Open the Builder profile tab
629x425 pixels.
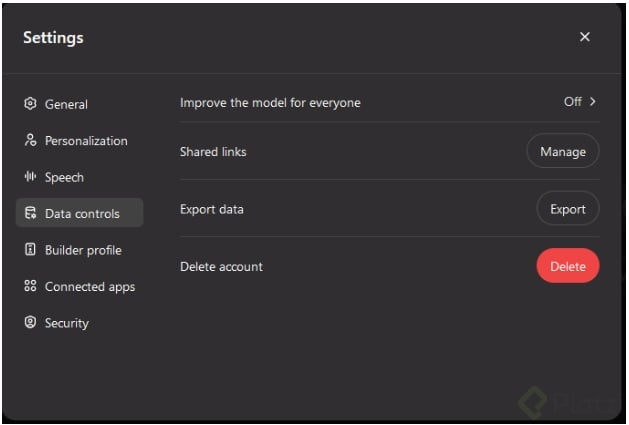(x=79, y=250)
